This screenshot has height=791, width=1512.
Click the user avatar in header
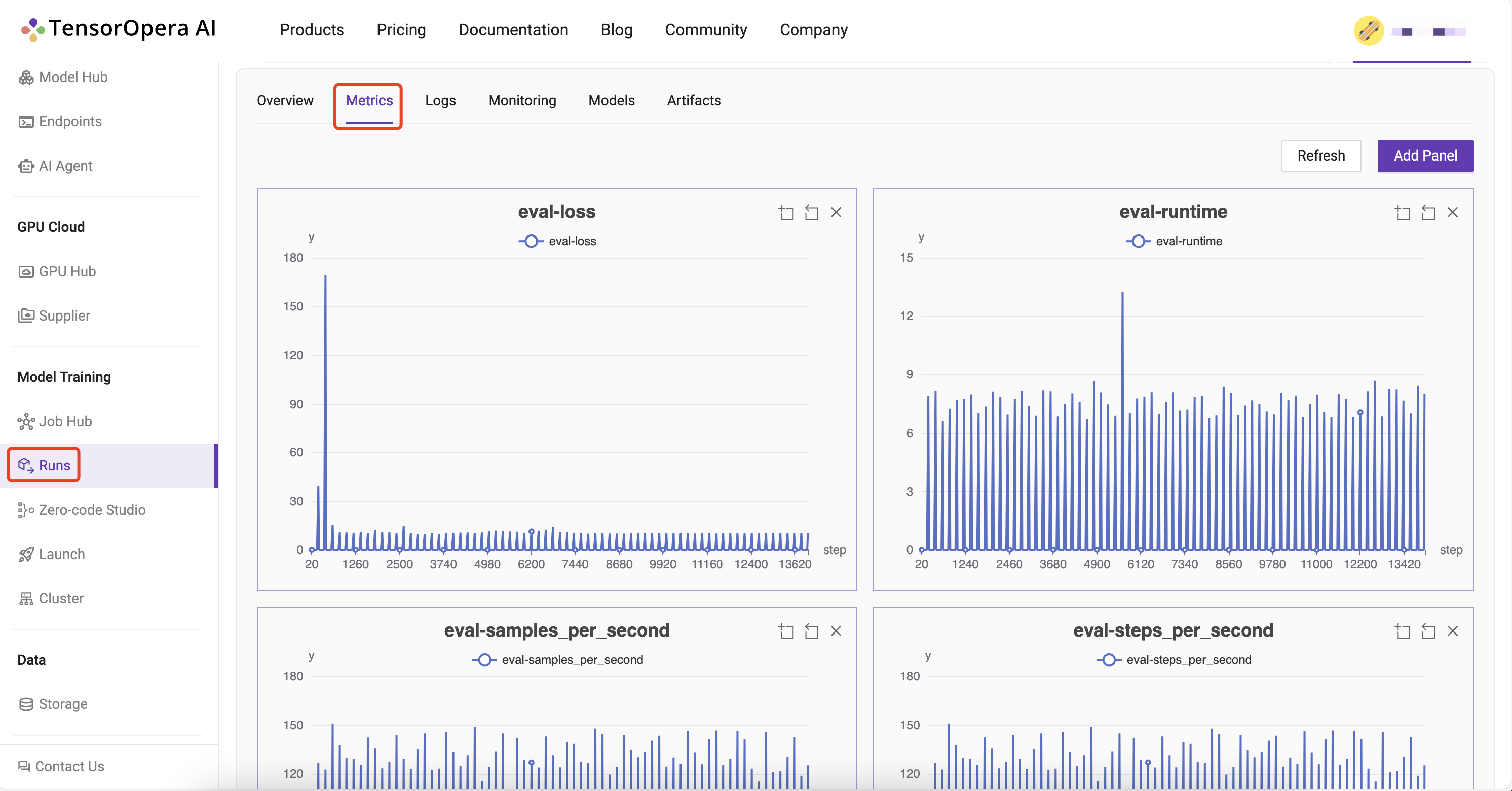1369,30
